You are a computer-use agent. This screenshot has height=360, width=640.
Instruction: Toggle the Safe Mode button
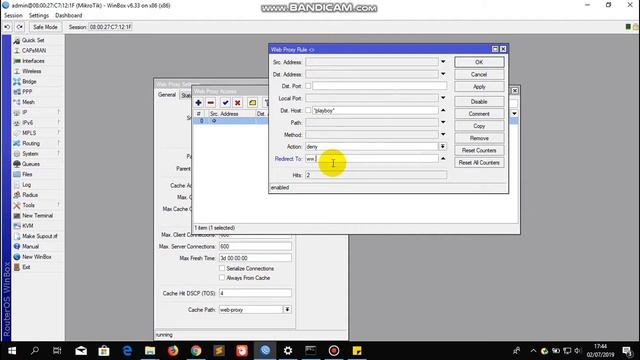(x=45, y=27)
